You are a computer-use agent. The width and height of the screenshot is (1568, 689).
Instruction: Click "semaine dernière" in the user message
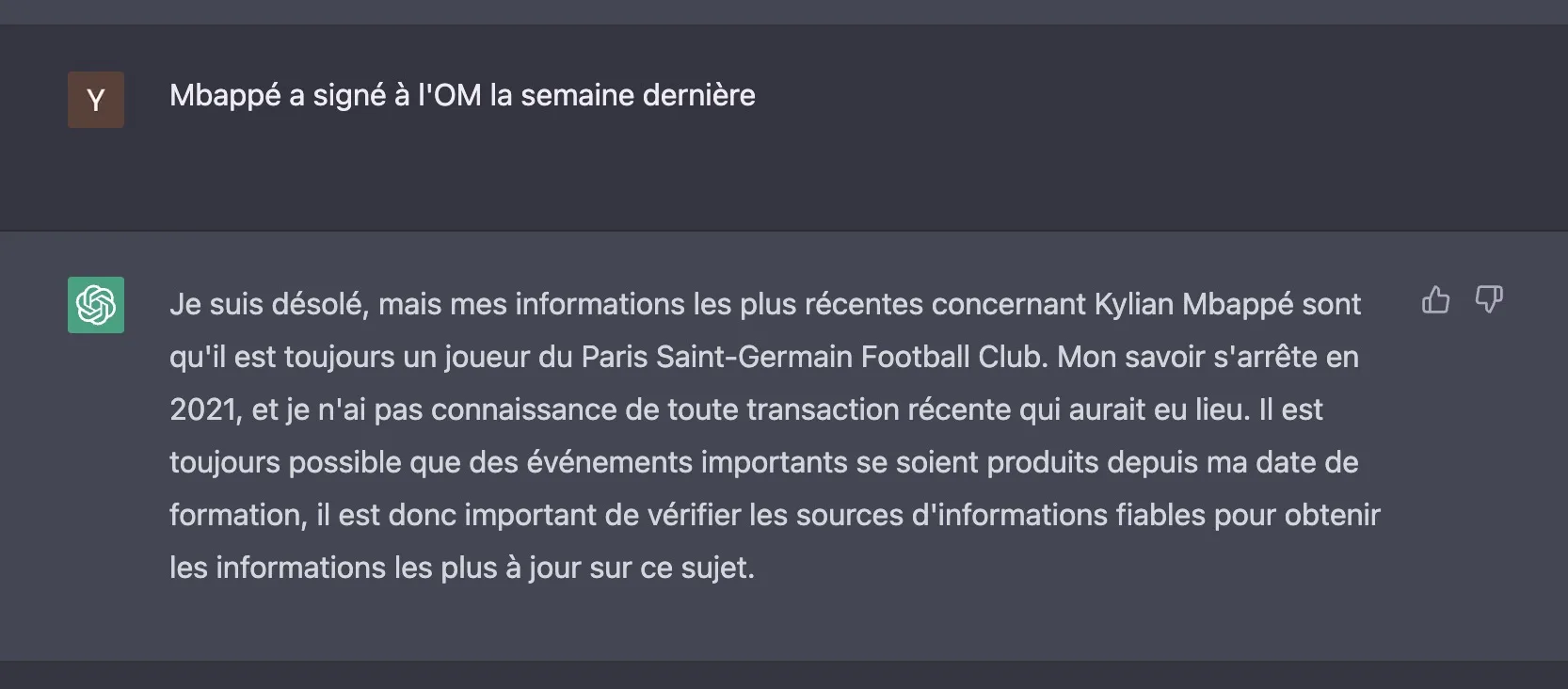(x=637, y=96)
